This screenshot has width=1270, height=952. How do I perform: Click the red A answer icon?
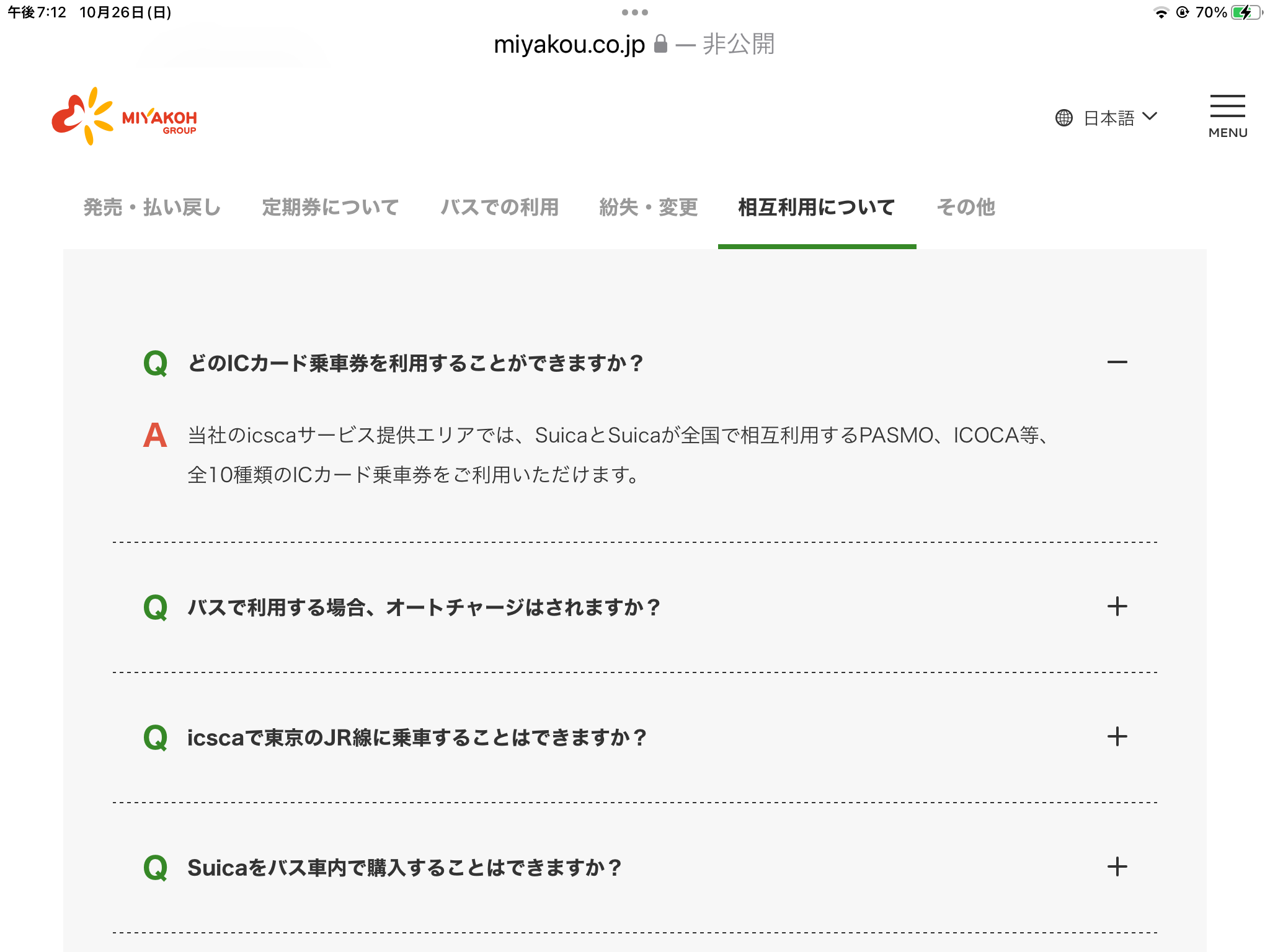coord(155,435)
